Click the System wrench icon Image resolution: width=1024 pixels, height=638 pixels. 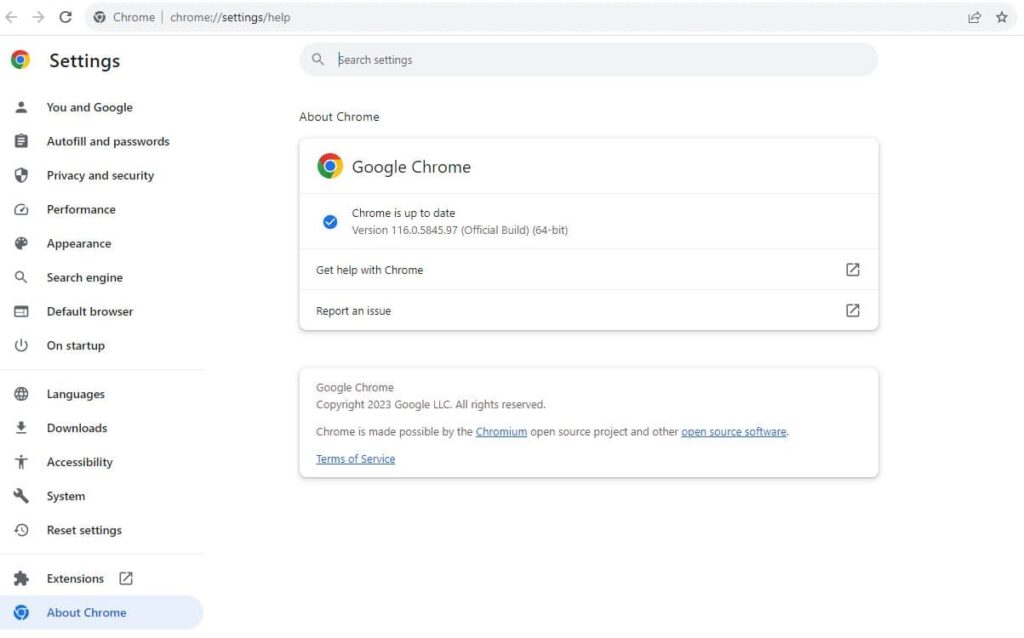pyautogui.click(x=22, y=496)
